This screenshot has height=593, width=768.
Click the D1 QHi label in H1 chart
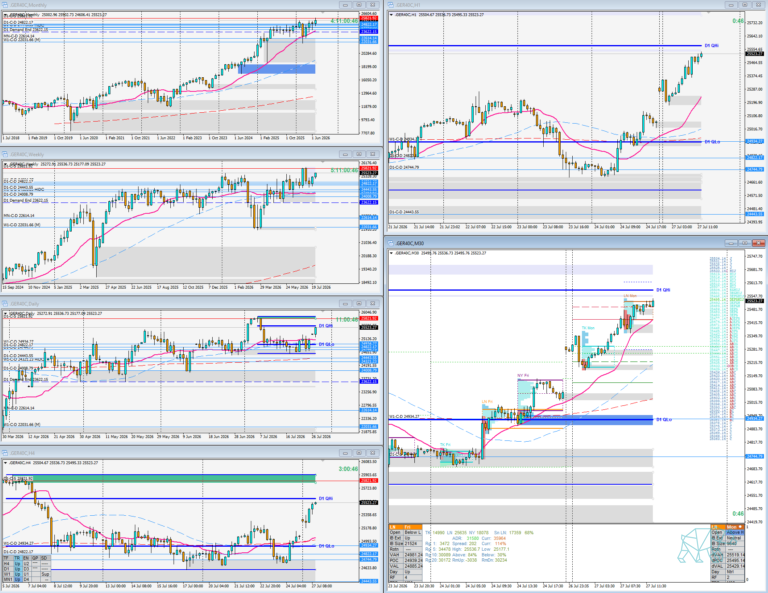tap(712, 46)
